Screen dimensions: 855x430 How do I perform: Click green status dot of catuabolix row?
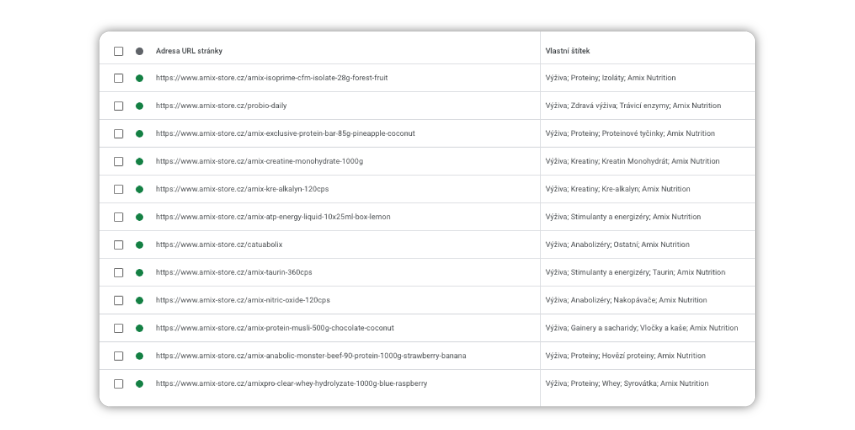pyautogui.click(x=140, y=245)
